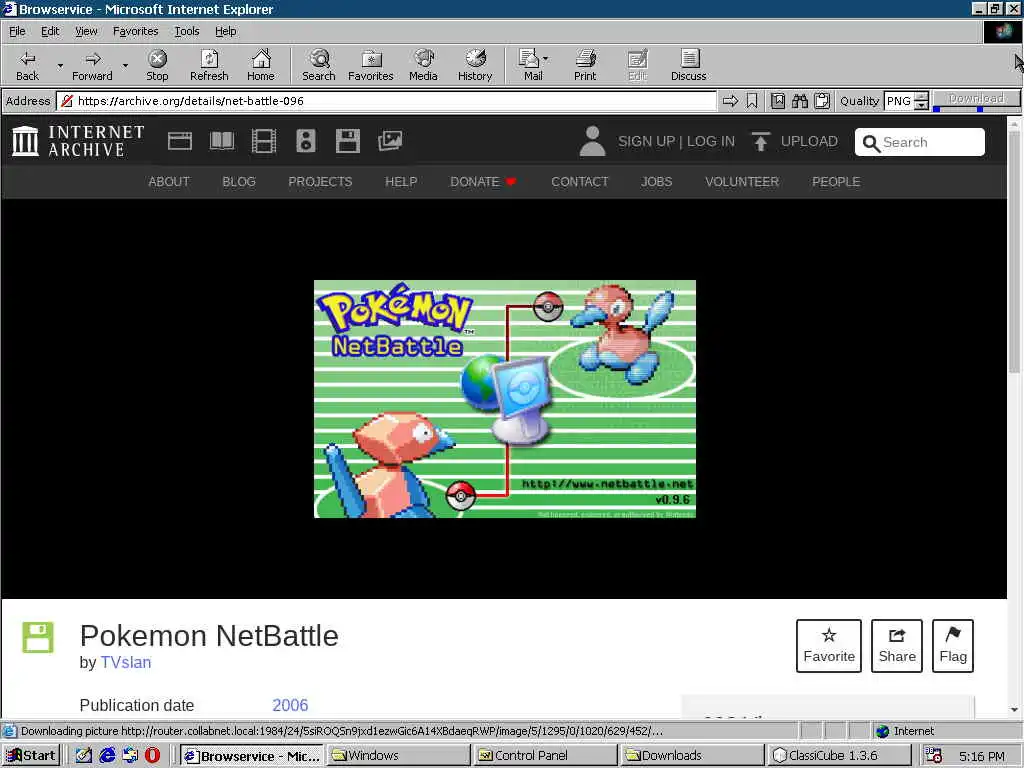This screenshot has height=768, width=1024.
Task: Open the Internet Archive Texts book icon
Action: [222, 141]
